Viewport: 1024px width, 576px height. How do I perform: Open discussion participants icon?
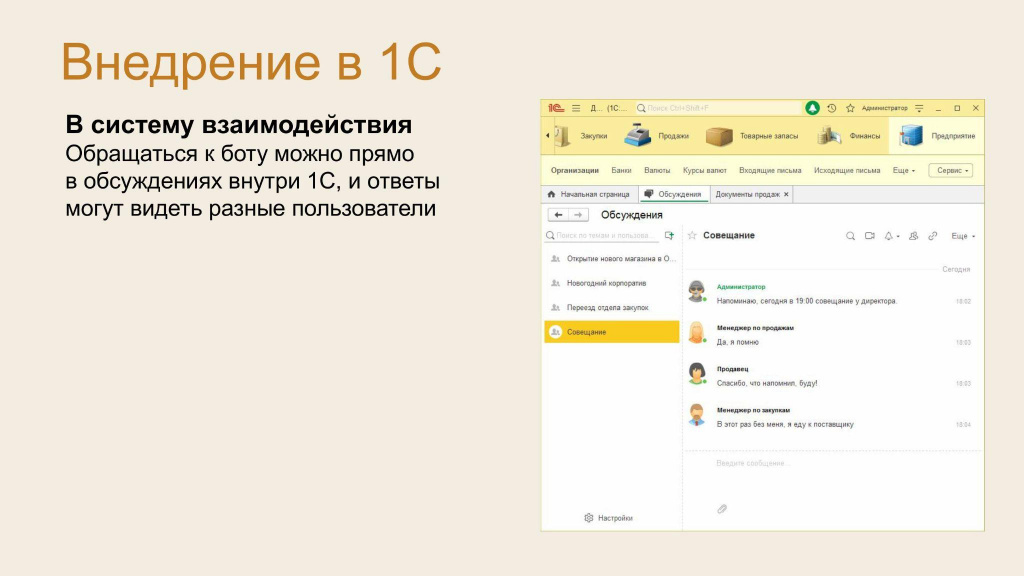(914, 236)
